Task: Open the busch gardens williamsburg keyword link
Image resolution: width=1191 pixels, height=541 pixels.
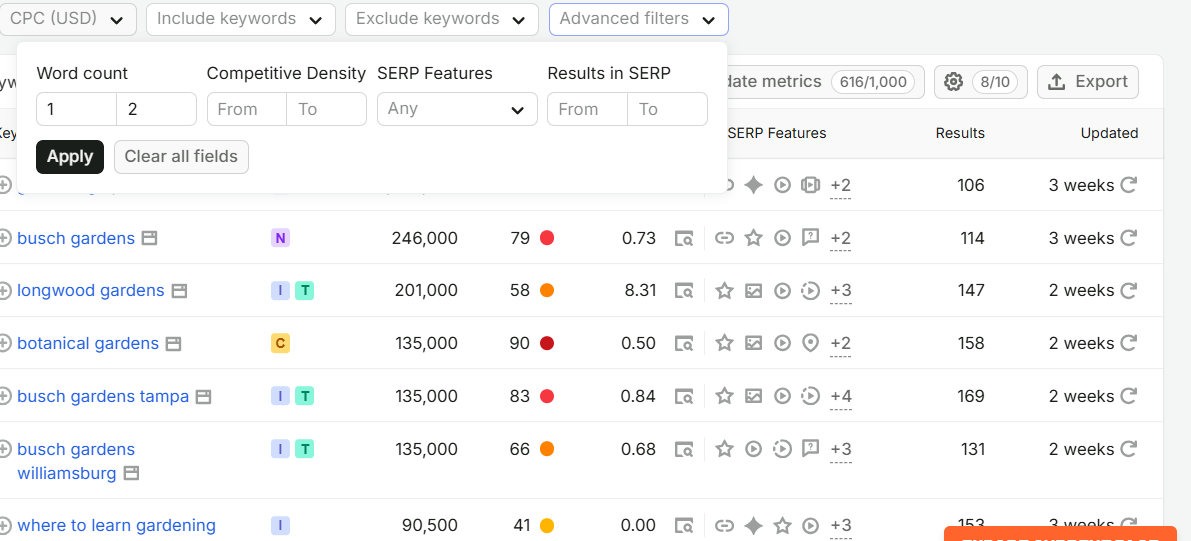Action: 76,461
